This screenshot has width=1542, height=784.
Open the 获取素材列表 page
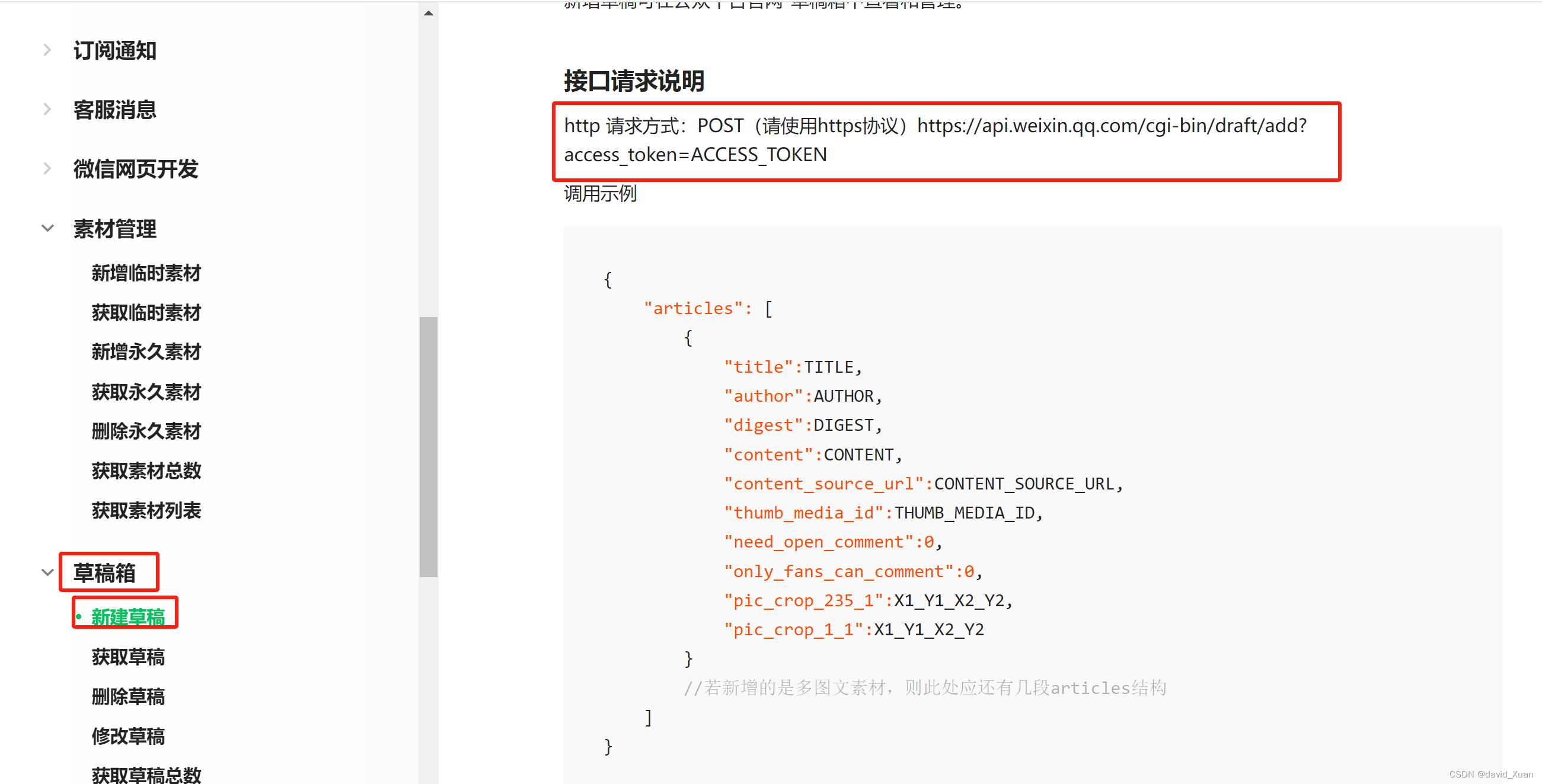pyautogui.click(x=146, y=510)
